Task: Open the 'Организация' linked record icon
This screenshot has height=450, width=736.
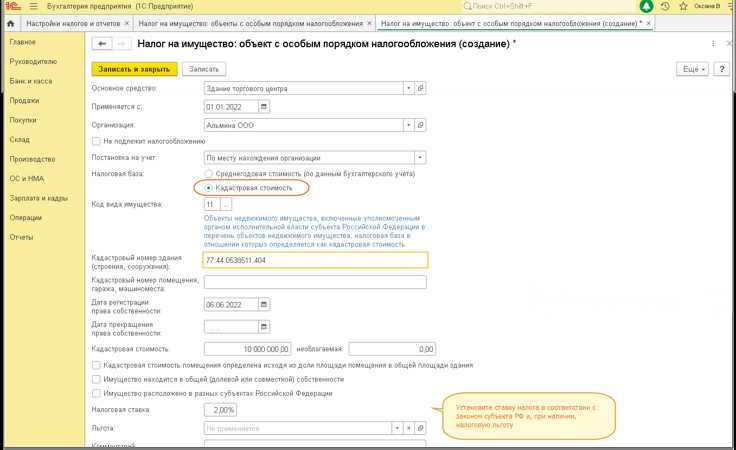Action: pyautogui.click(x=421, y=125)
